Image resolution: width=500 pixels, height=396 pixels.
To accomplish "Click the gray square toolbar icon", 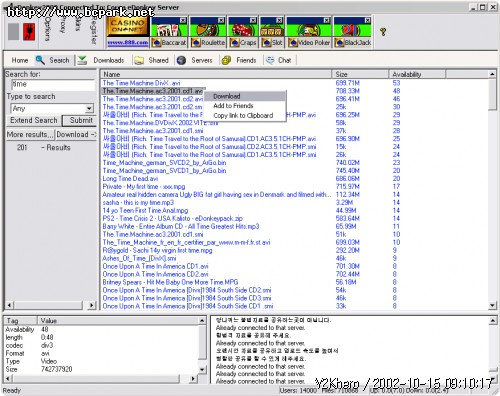I will tap(14, 32).
